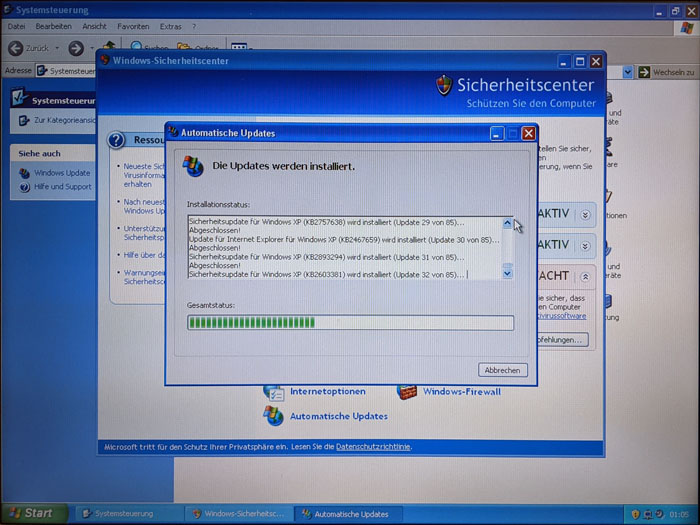Click the Sicherheitscenter shield logo
Screen dimensions: 700x525
[444, 85]
